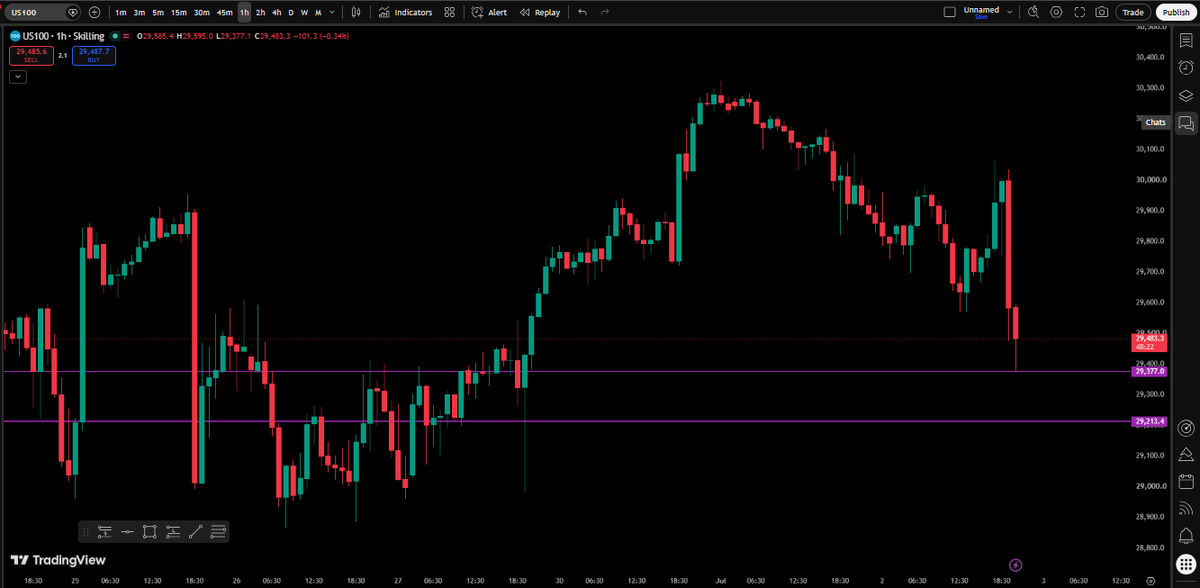Select the 3m timeframe

point(139,12)
